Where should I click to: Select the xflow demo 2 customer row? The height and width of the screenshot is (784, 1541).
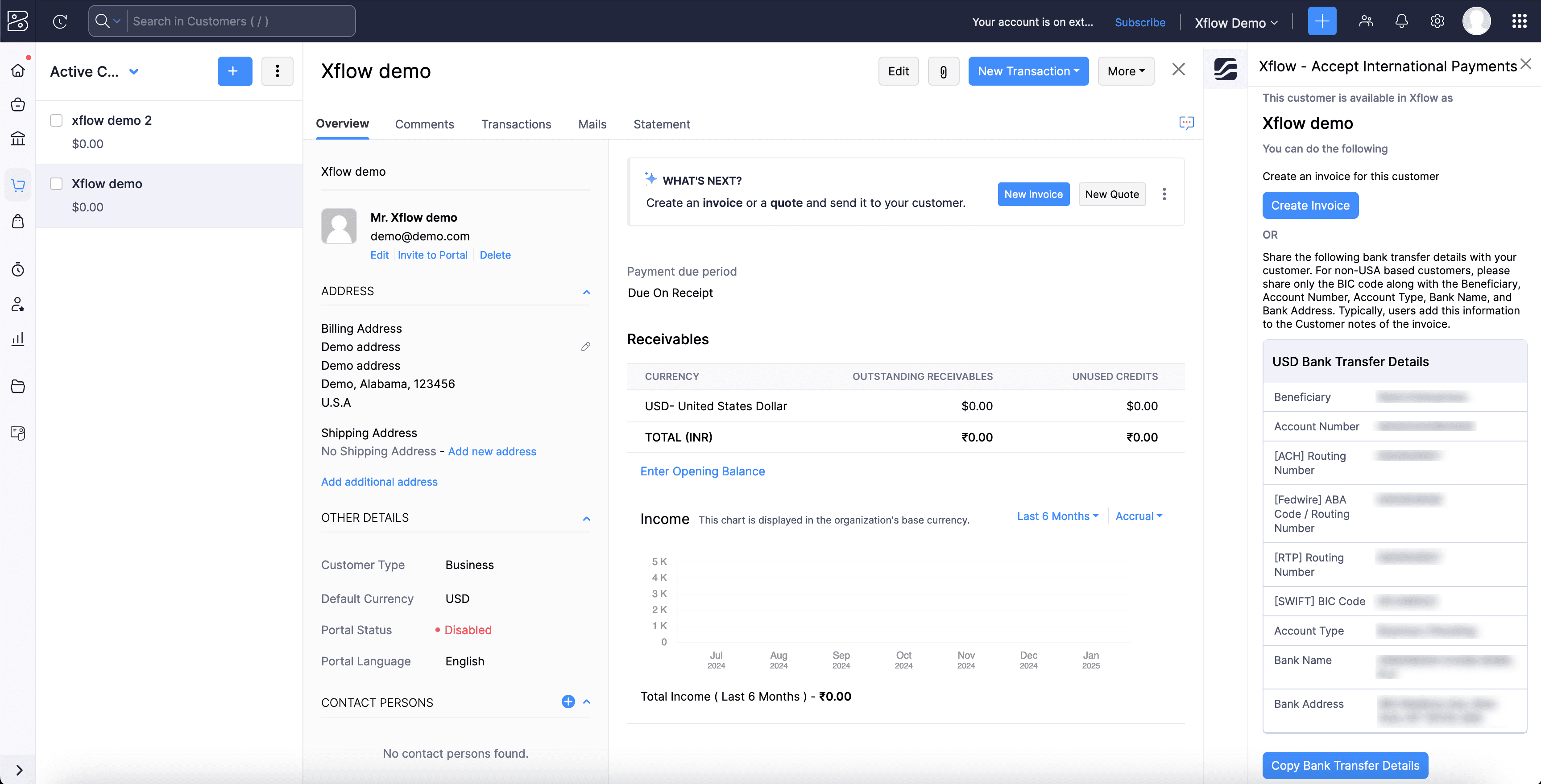click(x=169, y=132)
